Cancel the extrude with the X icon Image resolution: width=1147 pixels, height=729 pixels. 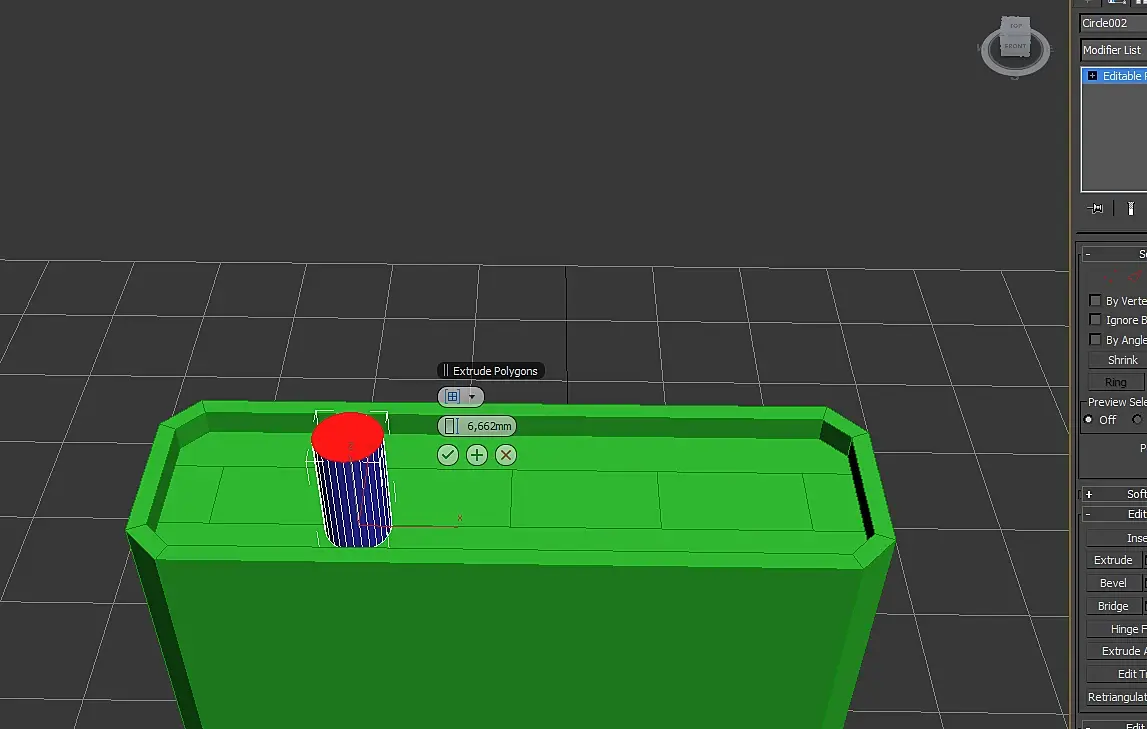tap(505, 455)
